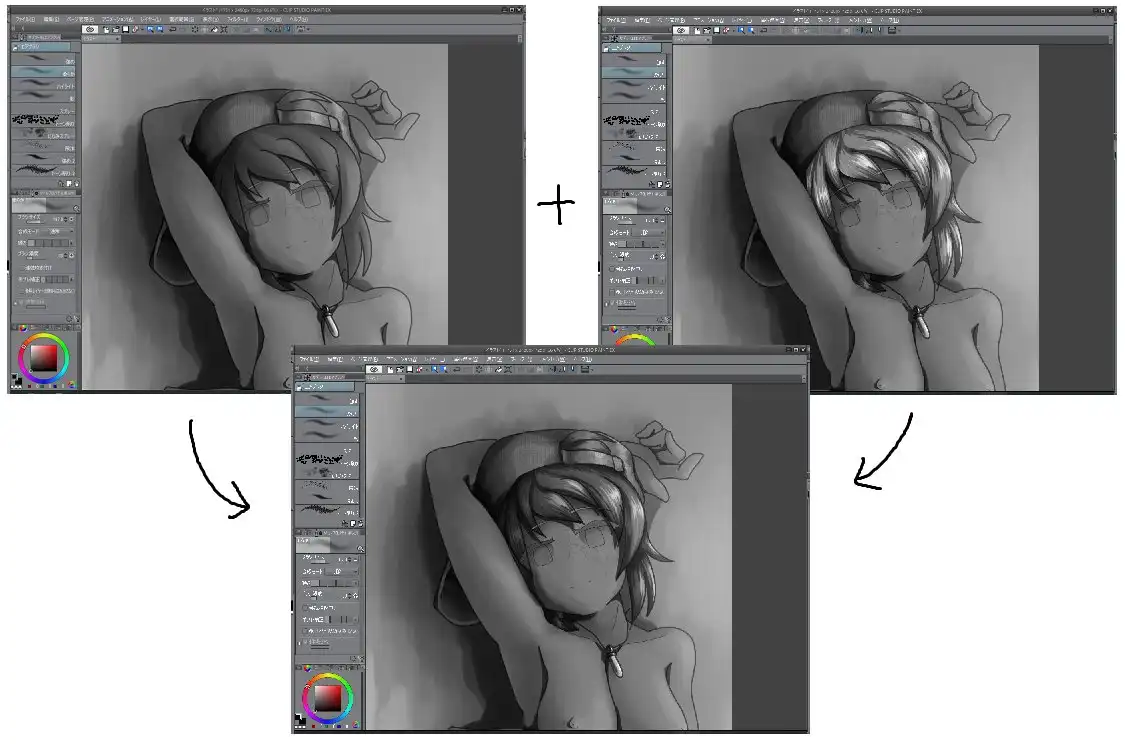Viewport: 1125px width, 748px height.
Task: Expand the triangle disclosure at bottom of top-left tool property
Action: click(17, 301)
